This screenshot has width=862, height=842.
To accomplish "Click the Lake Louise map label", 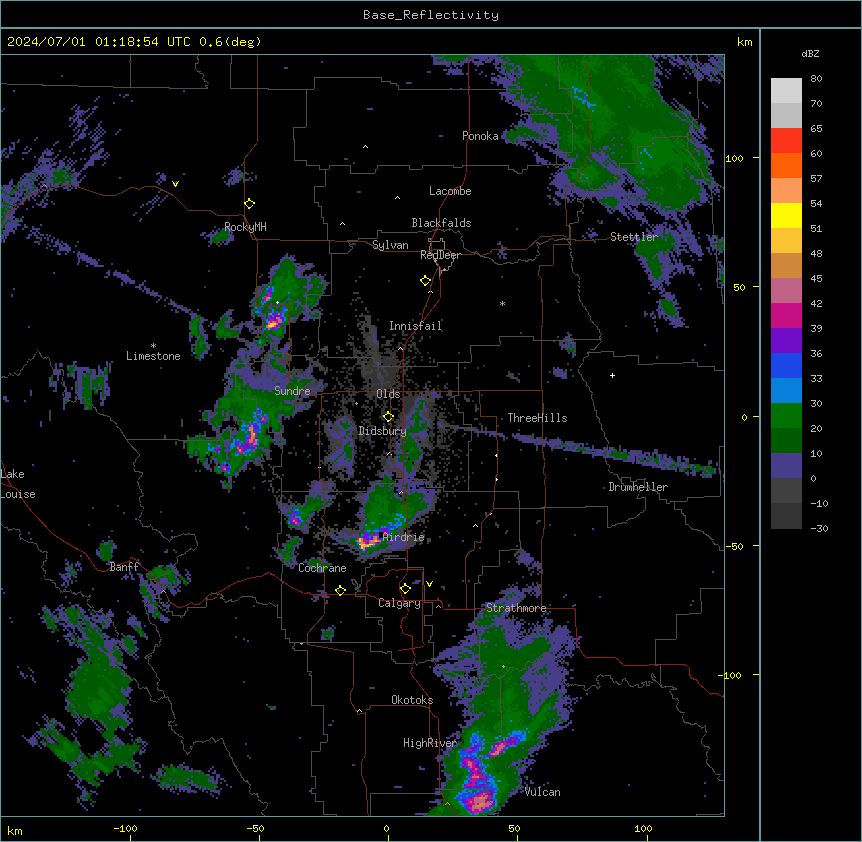I will (18, 484).
